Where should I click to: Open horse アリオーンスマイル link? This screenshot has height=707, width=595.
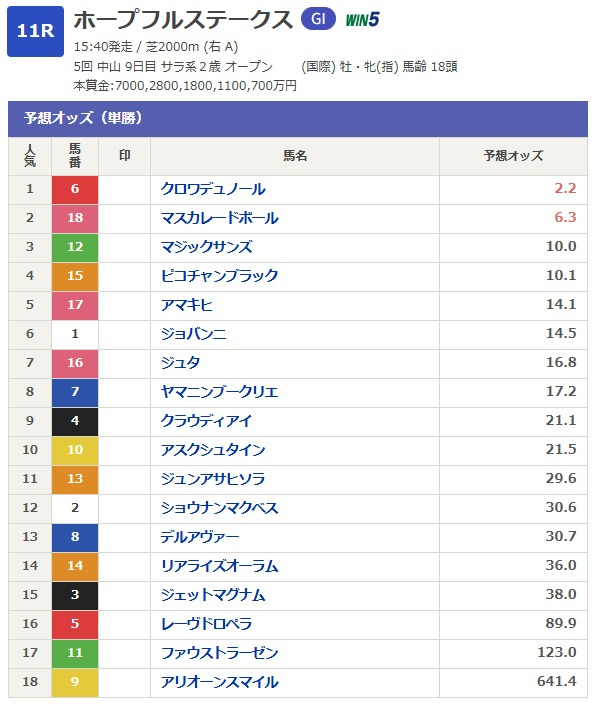(220, 682)
